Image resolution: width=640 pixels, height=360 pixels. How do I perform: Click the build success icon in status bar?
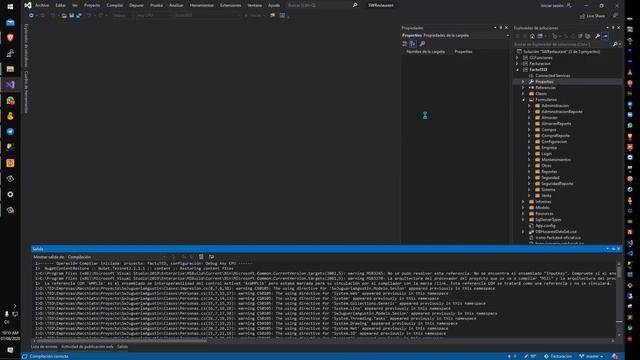pyautogui.click(x=25, y=356)
